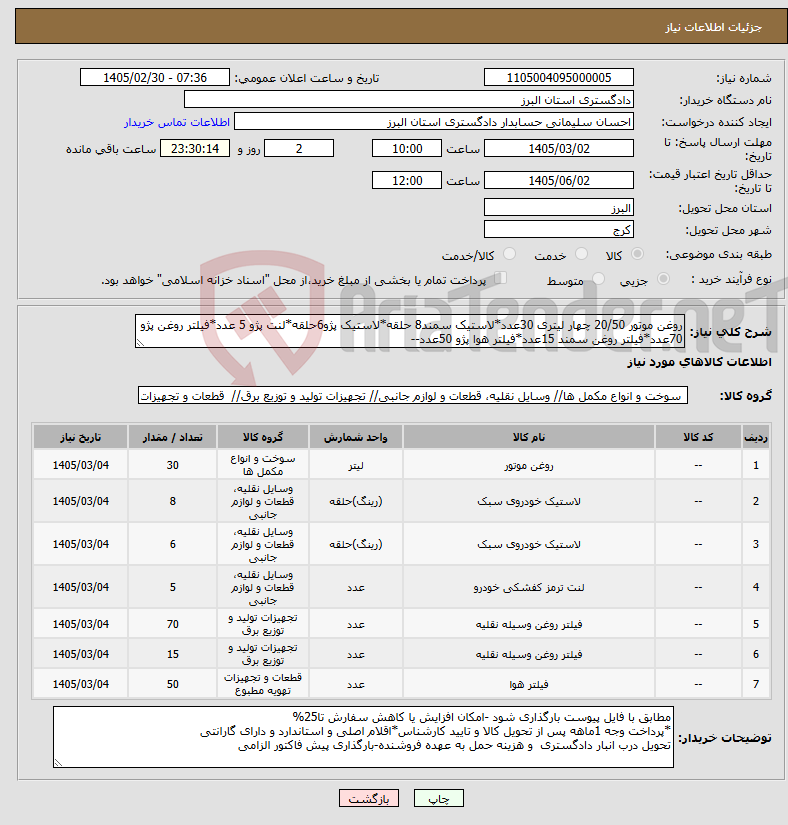Click the جزئیات اطلاعات نیاز page title
The width and height of the screenshot is (788, 825).
713,27
